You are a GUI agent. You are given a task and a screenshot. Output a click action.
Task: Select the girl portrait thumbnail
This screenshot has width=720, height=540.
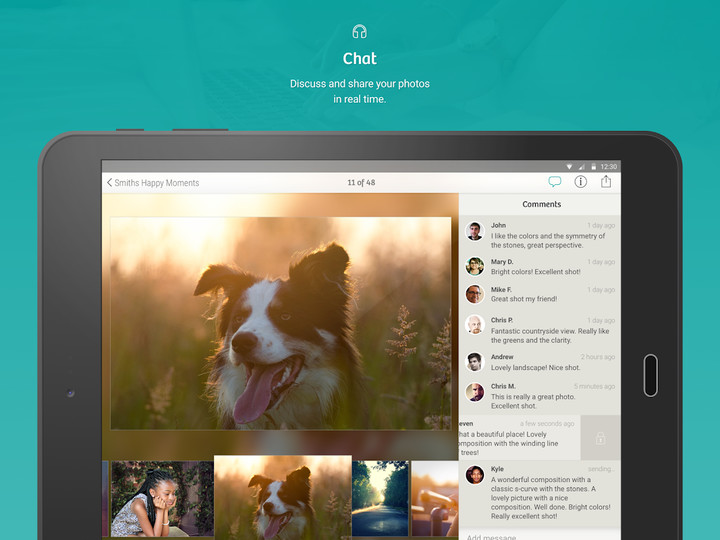click(161, 498)
